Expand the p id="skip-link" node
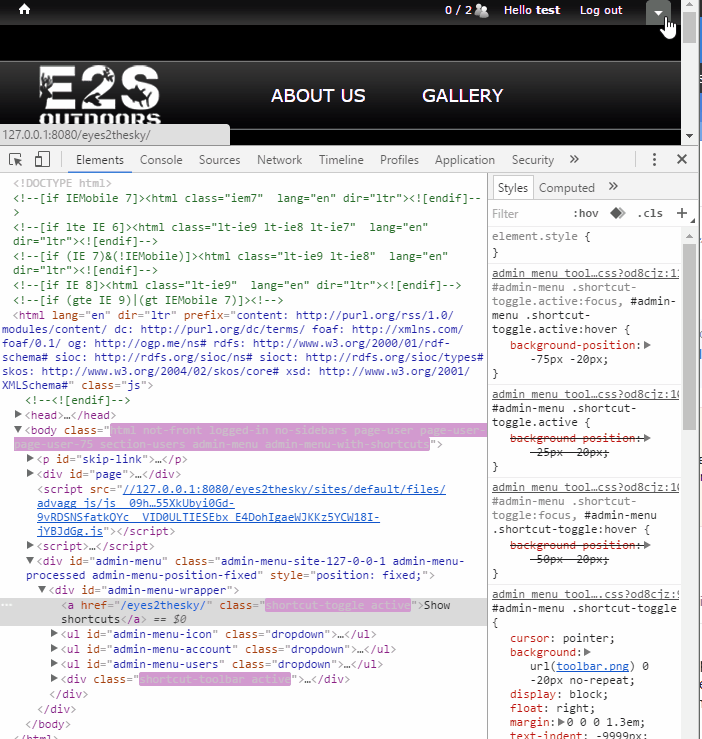This screenshot has height=739, width=702. click(x=30, y=458)
